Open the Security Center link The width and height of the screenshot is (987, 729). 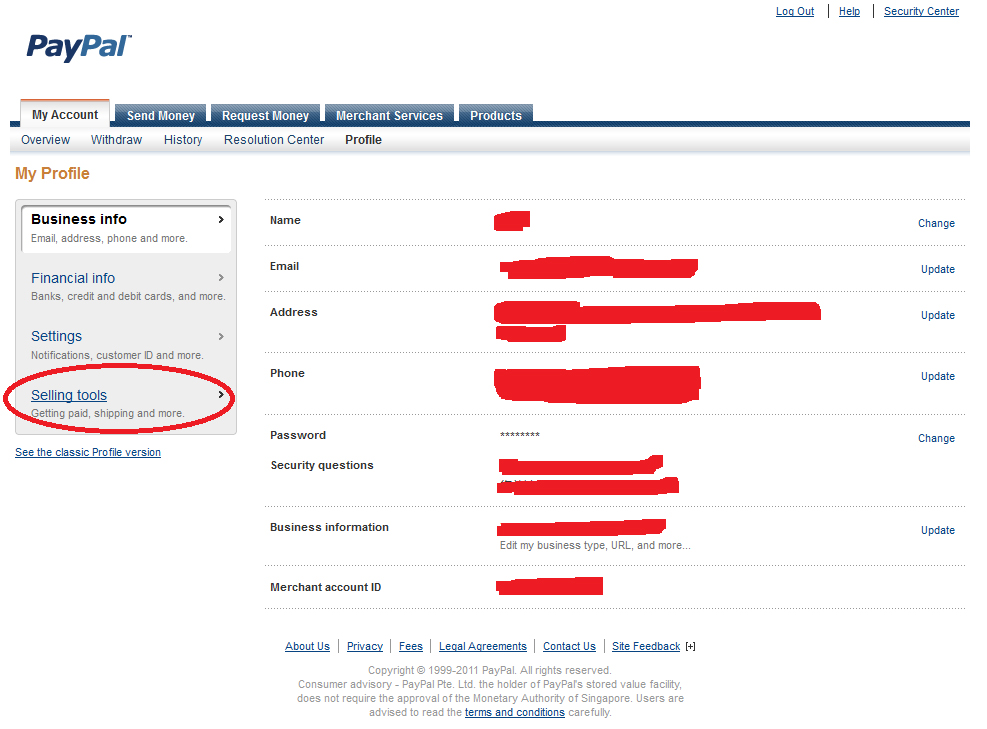pyautogui.click(x=921, y=12)
